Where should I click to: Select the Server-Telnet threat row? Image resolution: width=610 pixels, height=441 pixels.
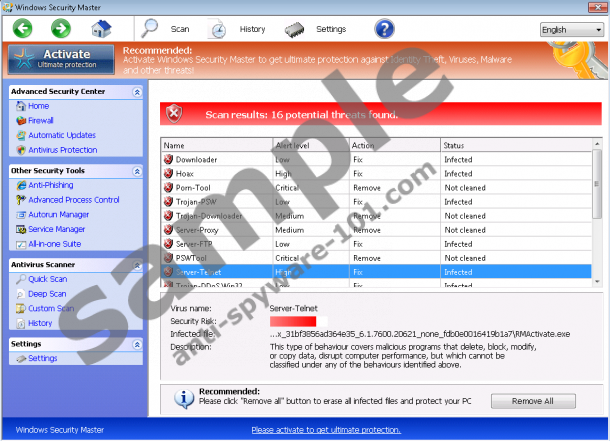(x=376, y=272)
